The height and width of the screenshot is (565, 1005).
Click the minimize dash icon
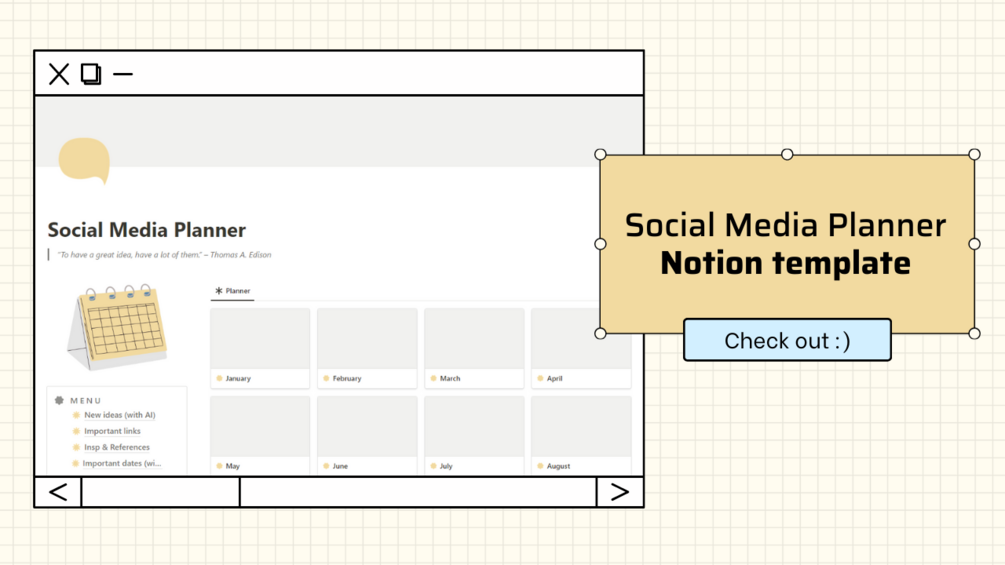tap(122, 74)
